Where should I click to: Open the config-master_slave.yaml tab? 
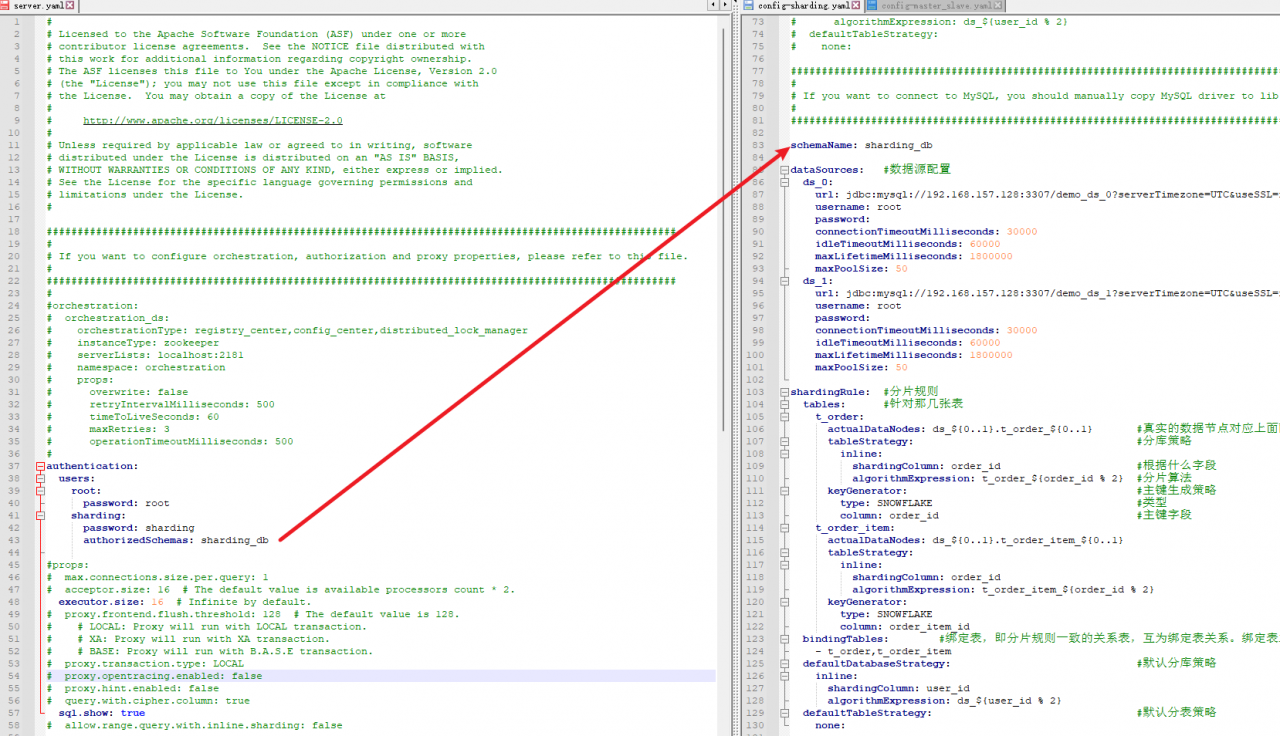click(936, 6)
